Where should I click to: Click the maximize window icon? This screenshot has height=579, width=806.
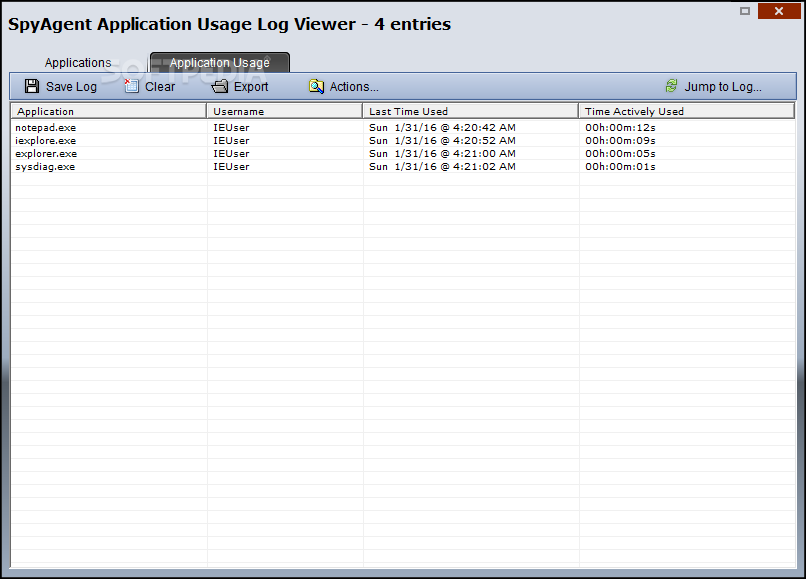point(745,11)
